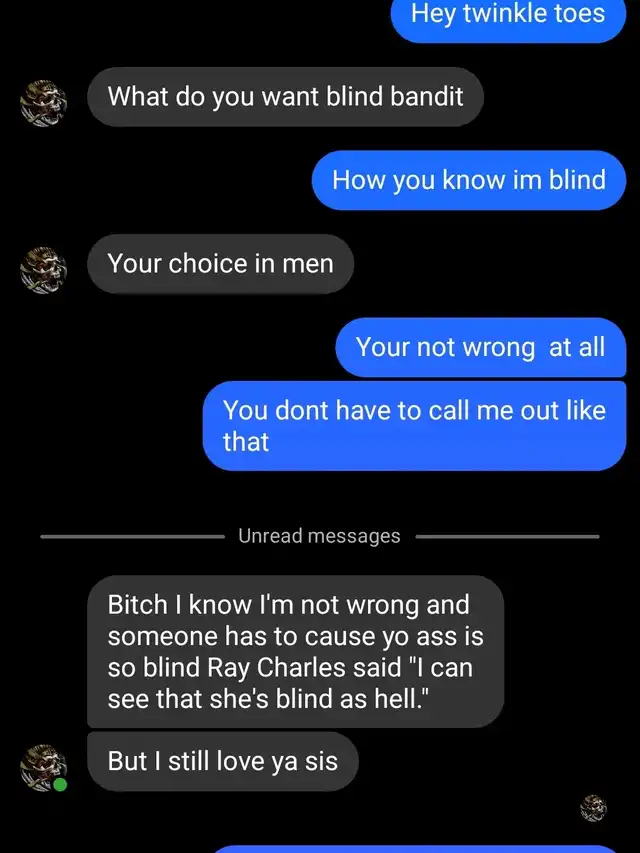The image size is (640, 853).
Task: Click the divider line right of "Unread messages"
Action: [507, 537]
